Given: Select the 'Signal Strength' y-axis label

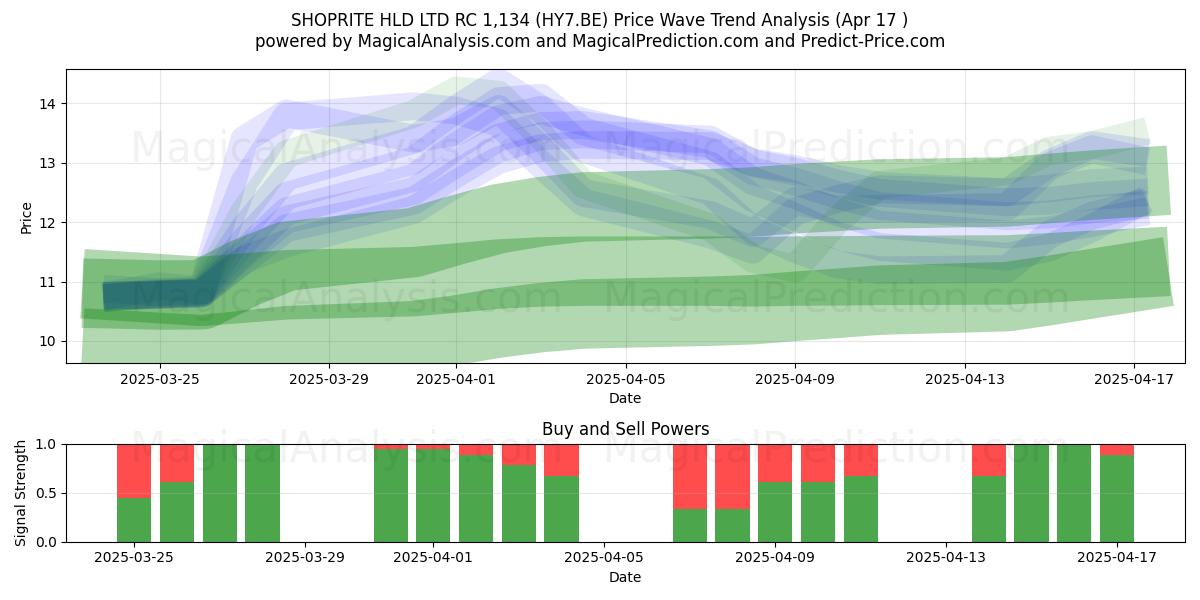Looking at the screenshot, I should coord(21,493).
